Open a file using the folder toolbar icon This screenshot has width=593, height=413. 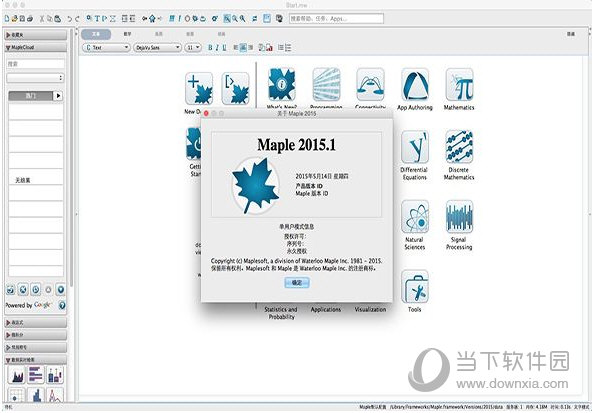(x=15, y=18)
